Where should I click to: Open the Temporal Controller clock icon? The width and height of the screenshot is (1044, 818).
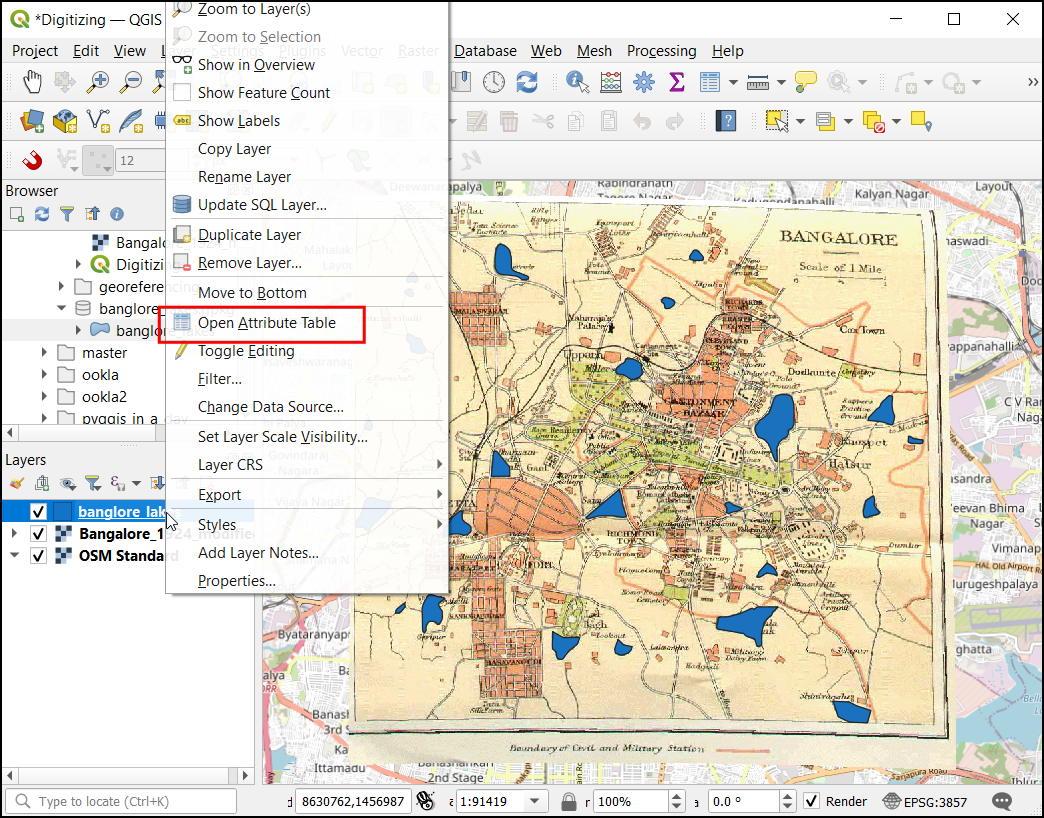[x=493, y=83]
